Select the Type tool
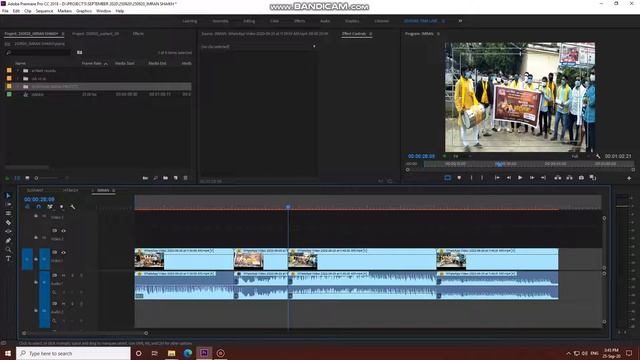This screenshot has width=640, height=360. click(x=8, y=259)
